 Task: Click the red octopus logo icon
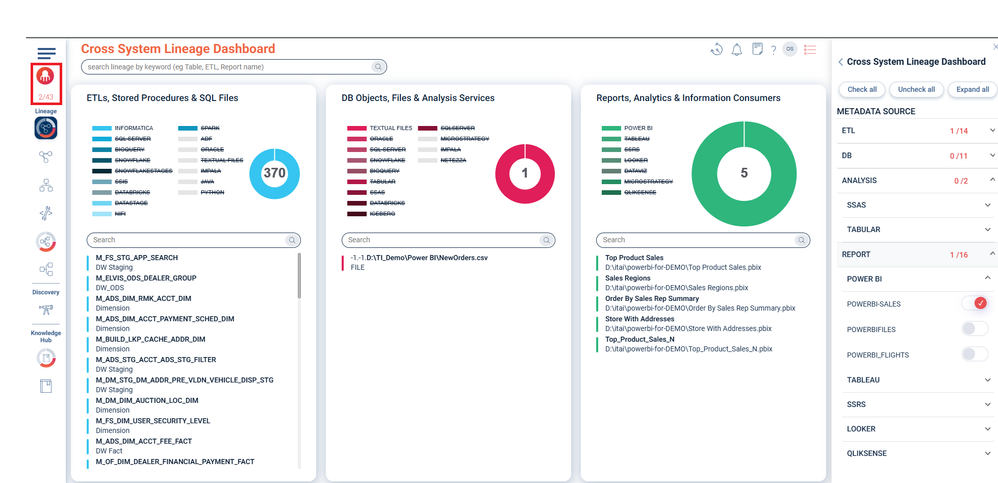[x=45, y=76]
